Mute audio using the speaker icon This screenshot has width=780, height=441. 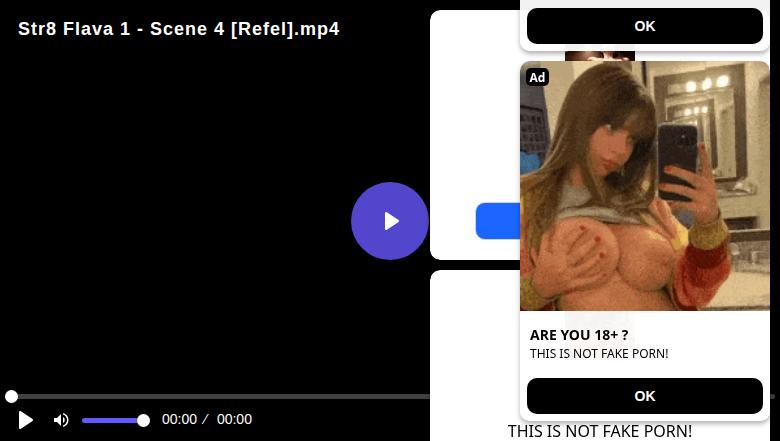(x=61, y=420)
